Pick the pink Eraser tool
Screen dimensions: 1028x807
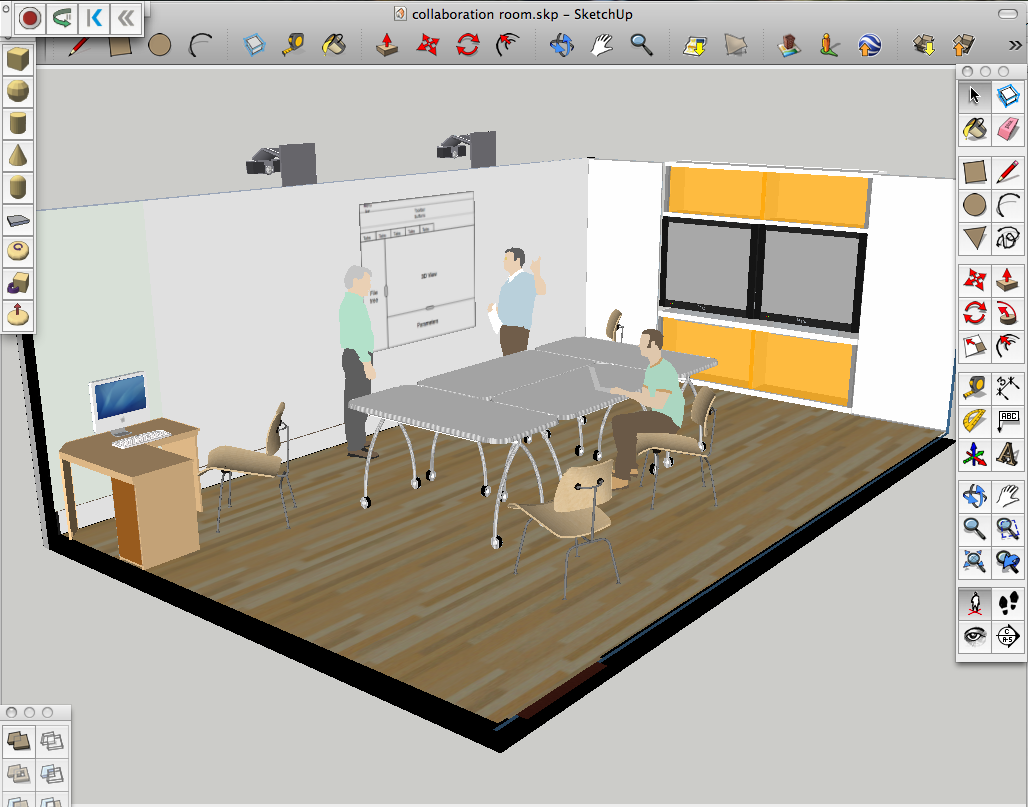[1008, 129]
